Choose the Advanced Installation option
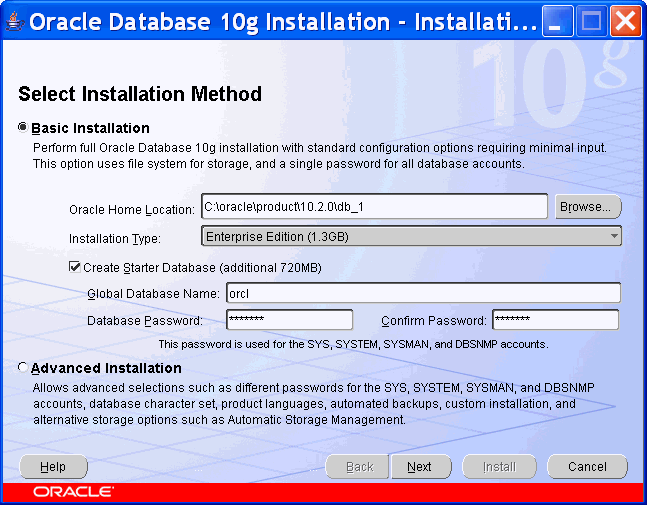Image resolution: width=647 pixels, height=505 pixels. click(x=23, y=368)
